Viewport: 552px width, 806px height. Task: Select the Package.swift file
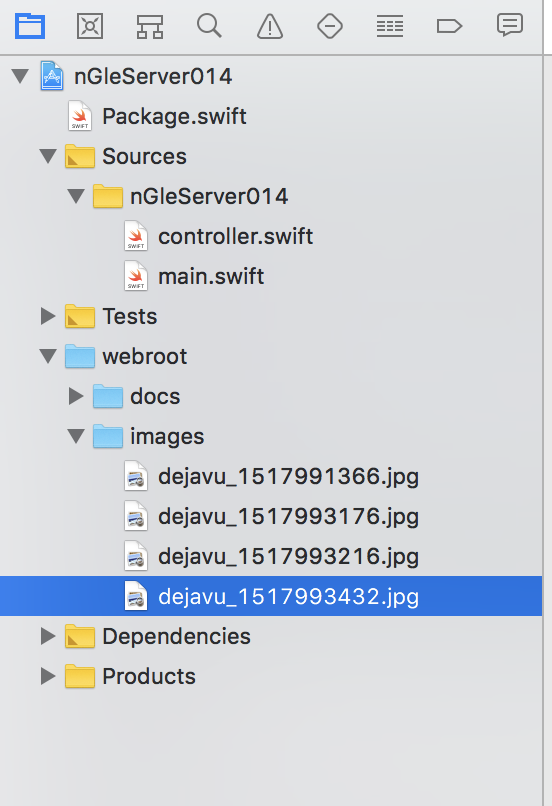[157, 117]
